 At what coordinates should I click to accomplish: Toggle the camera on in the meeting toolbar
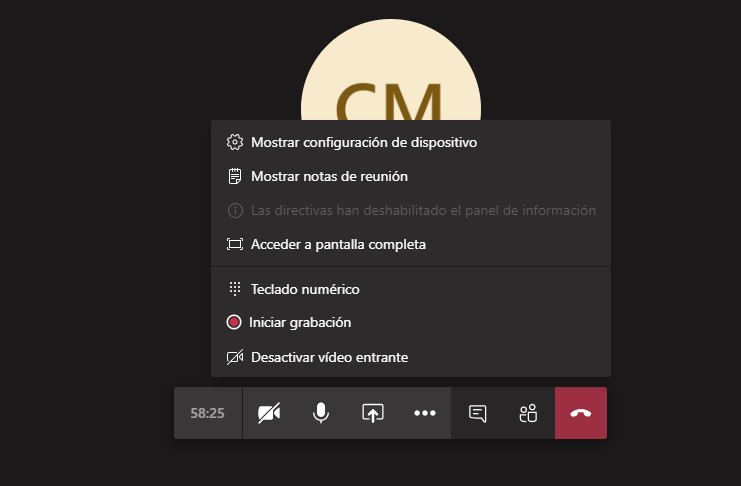pos(268,413)
